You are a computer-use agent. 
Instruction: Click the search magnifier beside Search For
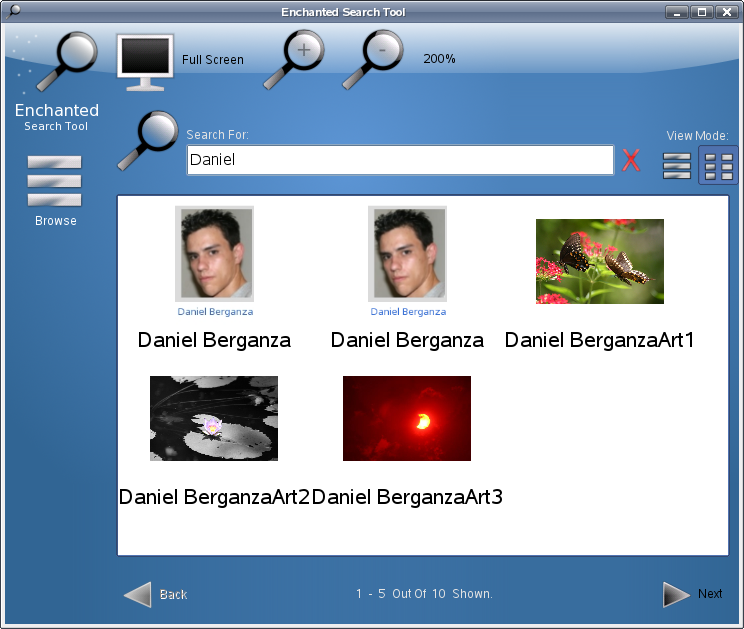pyautogui.click(x=148, y=141)
